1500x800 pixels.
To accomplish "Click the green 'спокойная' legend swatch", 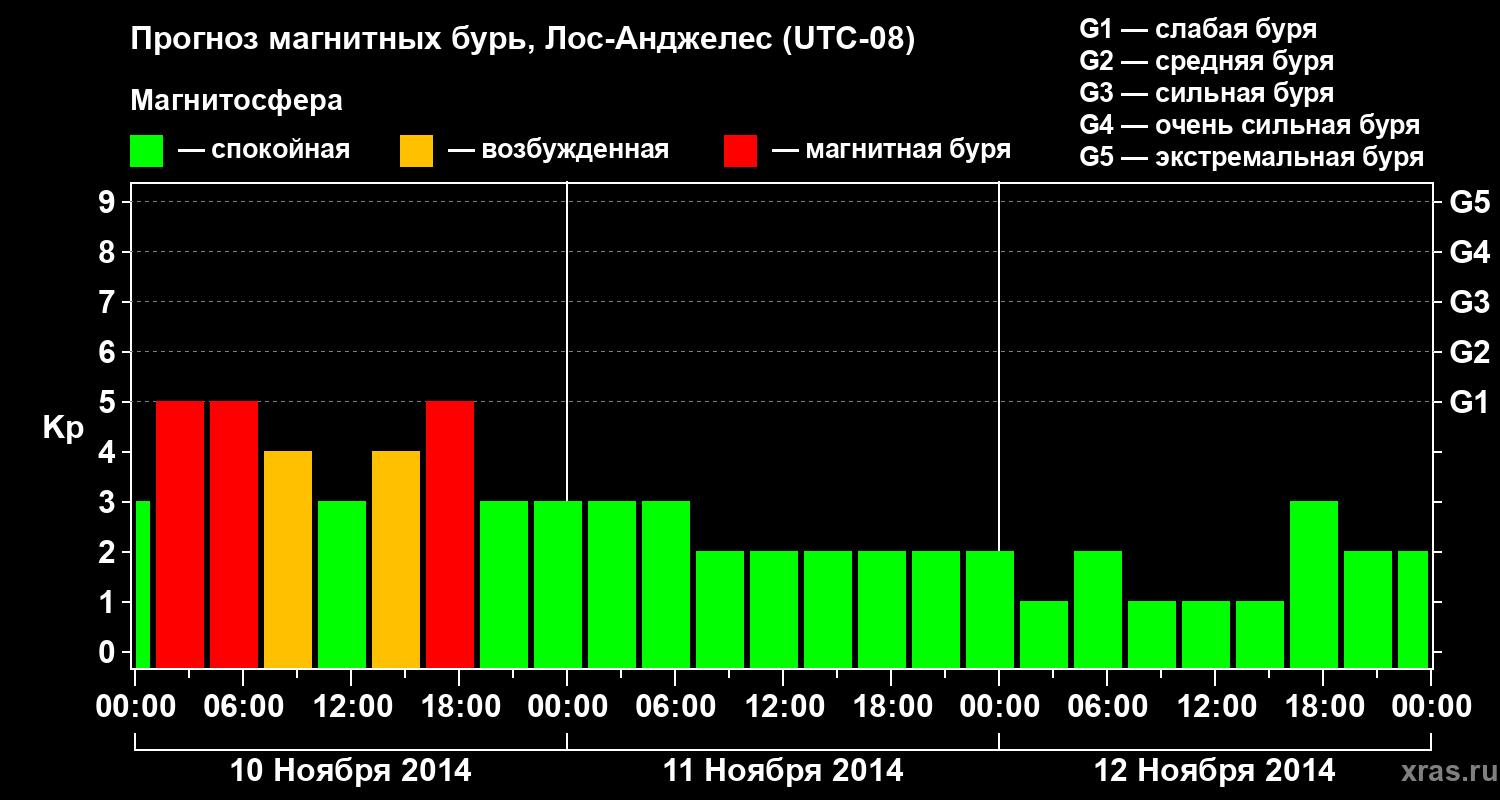I will (x=147, y=151).
